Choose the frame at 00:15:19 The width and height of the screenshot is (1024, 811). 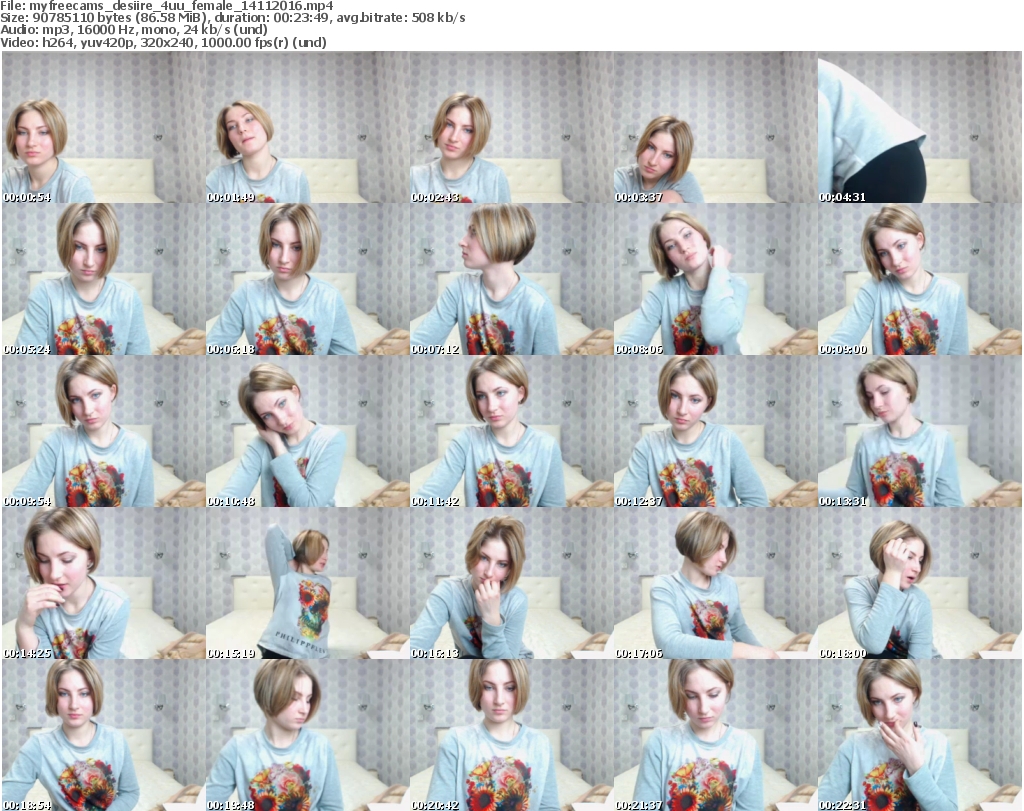pyautogui.click(x=308, y=584)
